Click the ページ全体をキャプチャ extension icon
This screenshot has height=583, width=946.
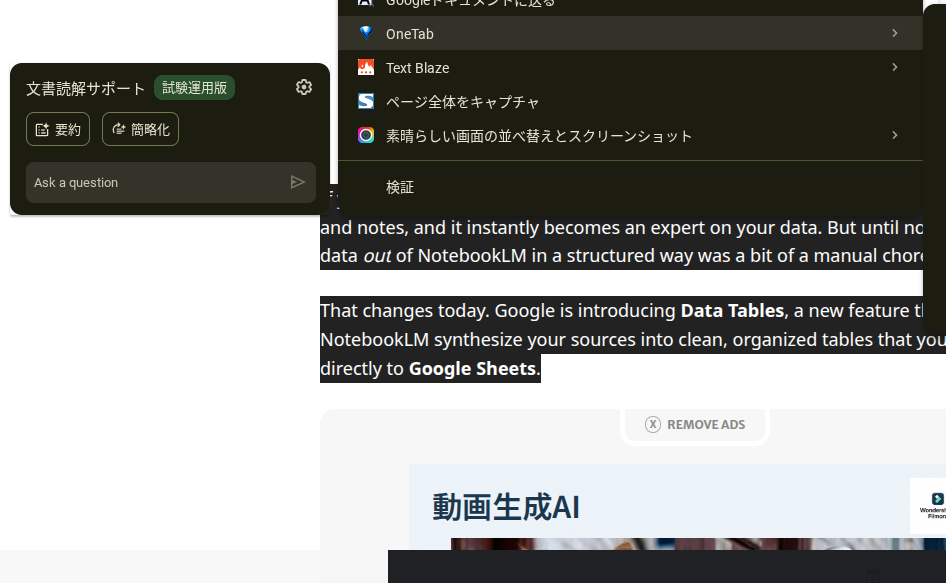tap(366, 102)
